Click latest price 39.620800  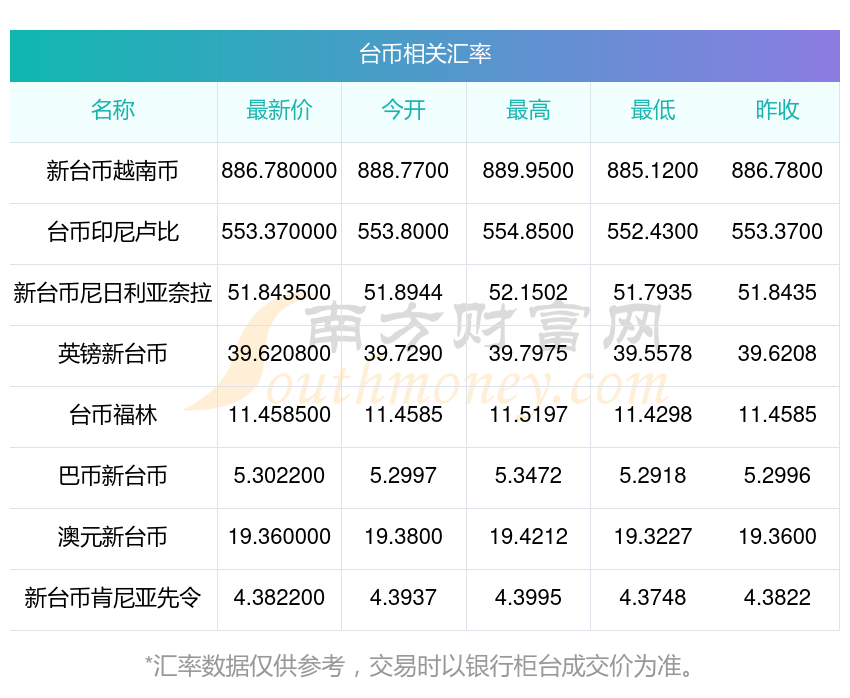pos(279,354)
